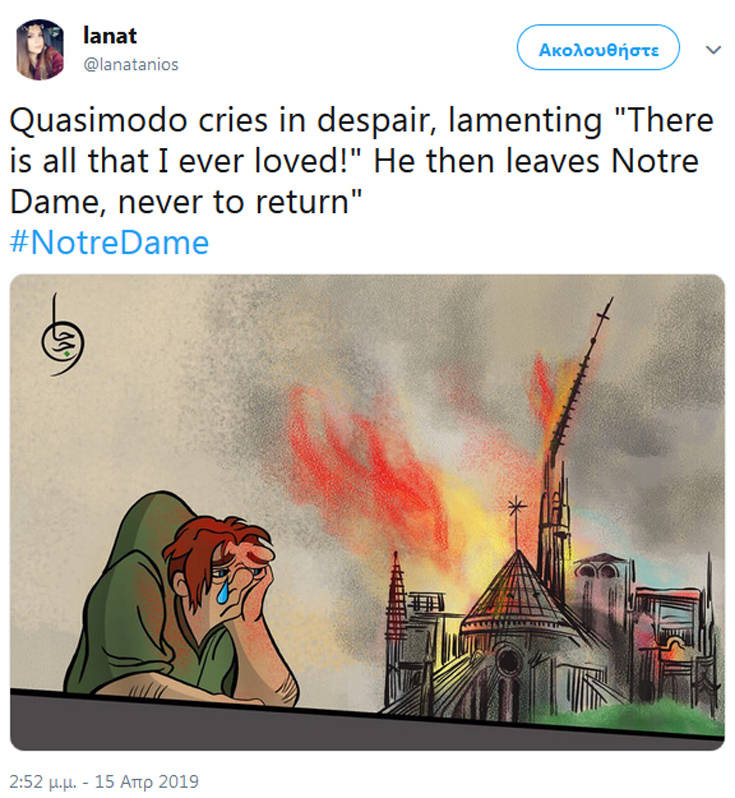Open lanat's profile avatar picture
Image resolution: width=735 pixels, height=798 pixels.
tap(40, 50)
